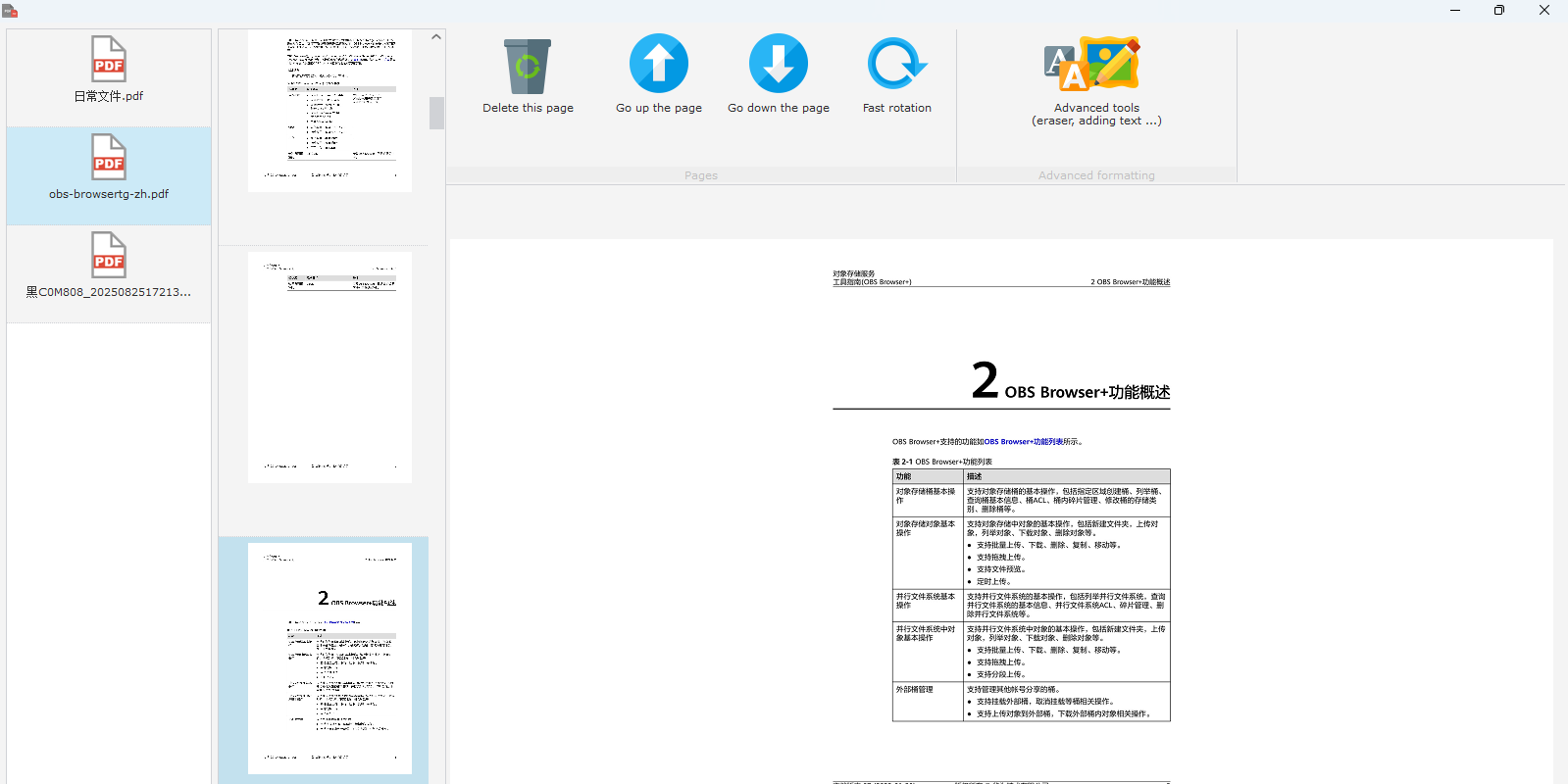Viewport: 1568px width, 784px height.
Task: Select the 日常文件.pdf file
Action: click(x=109, y=78)
